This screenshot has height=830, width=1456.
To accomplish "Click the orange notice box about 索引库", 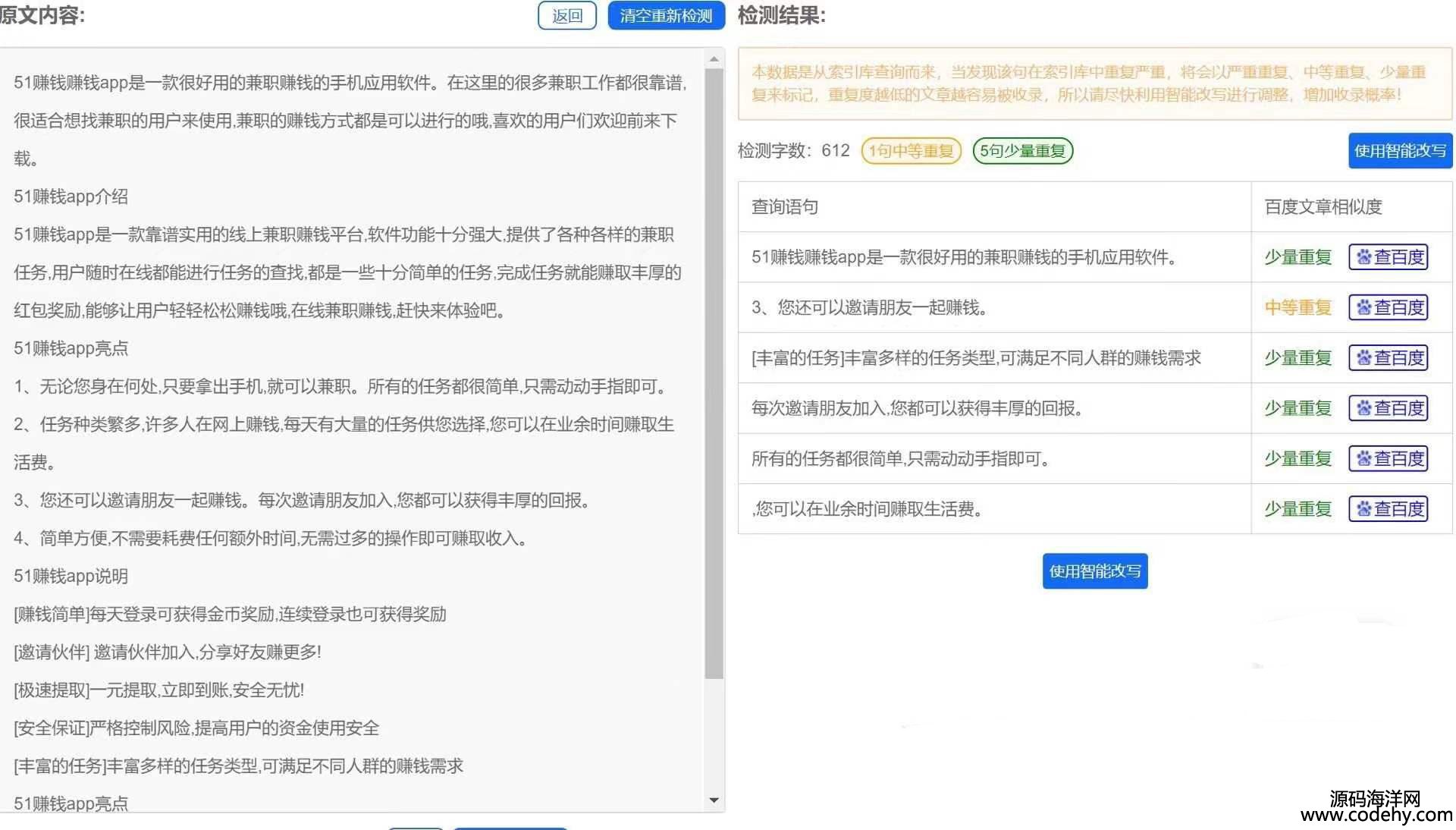I will click(1095, 83).
